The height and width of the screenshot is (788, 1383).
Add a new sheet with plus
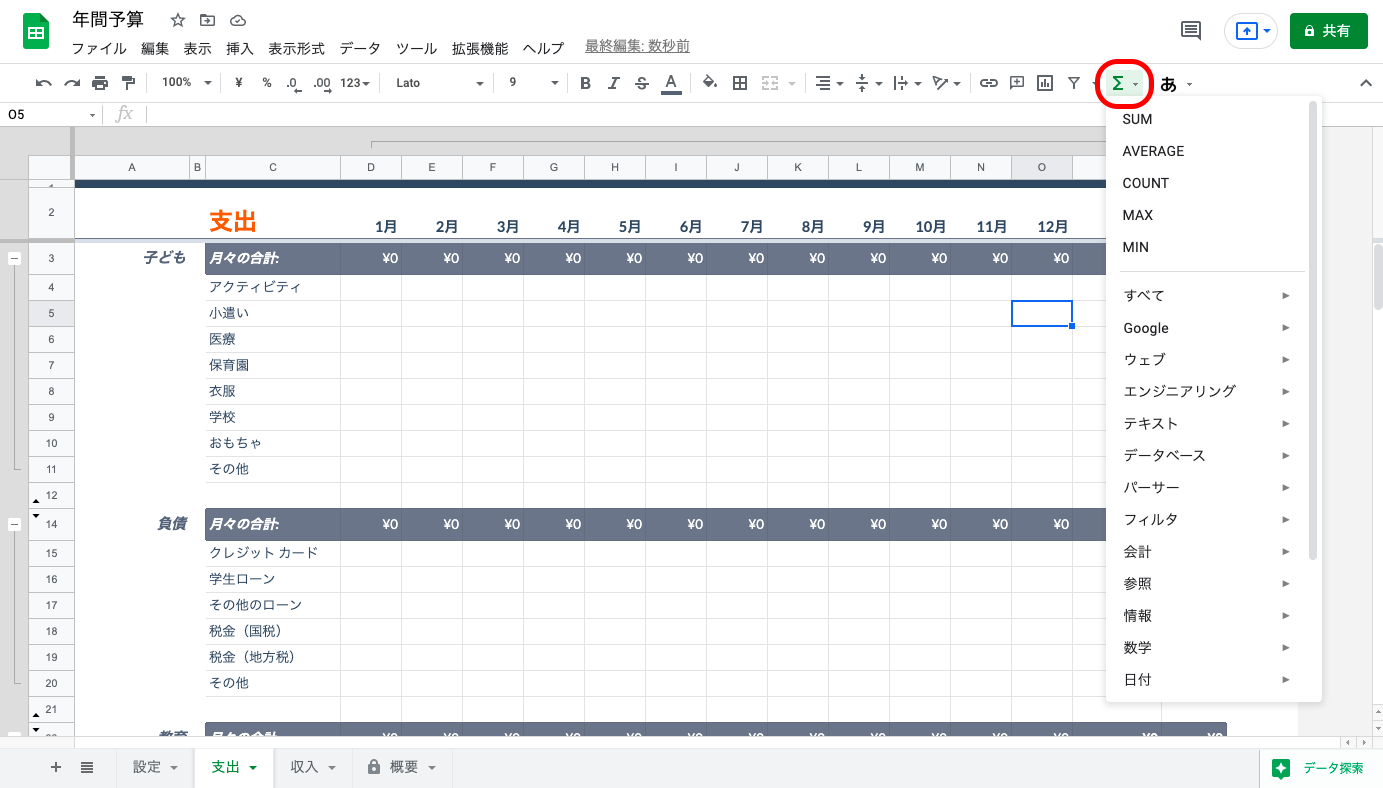point(56,767)
